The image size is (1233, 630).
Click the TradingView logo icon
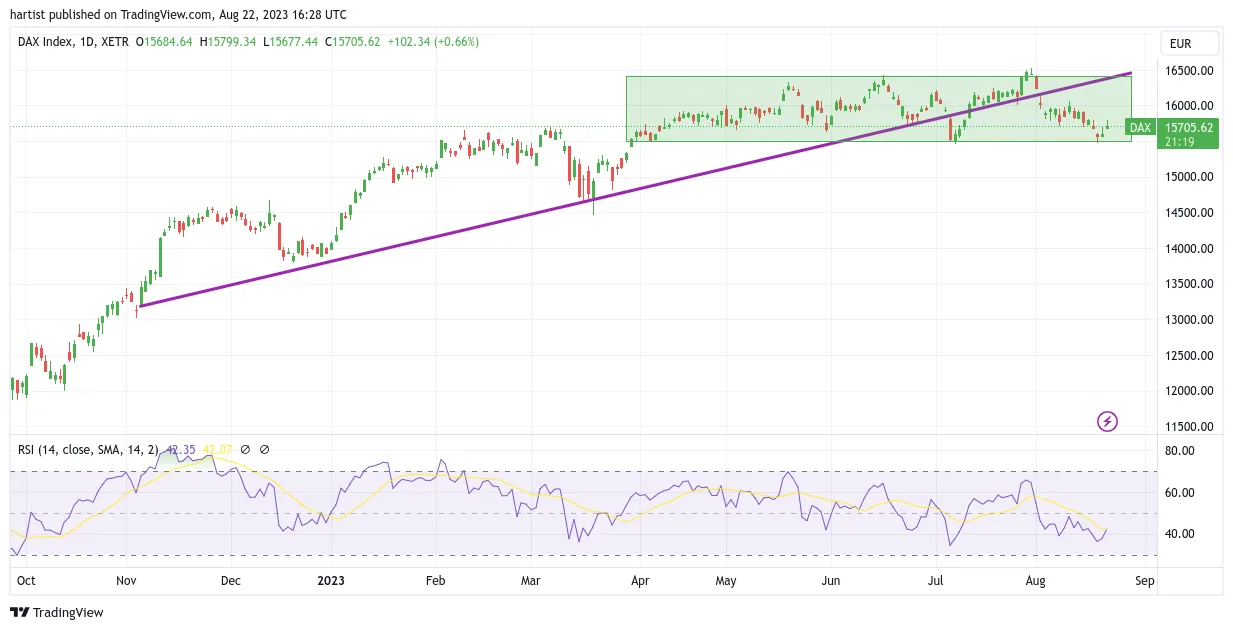coord(20,612)
